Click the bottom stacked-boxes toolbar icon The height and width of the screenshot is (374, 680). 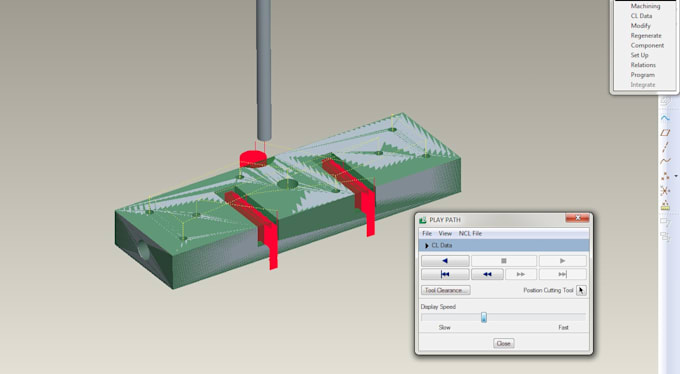click(665, 236)
